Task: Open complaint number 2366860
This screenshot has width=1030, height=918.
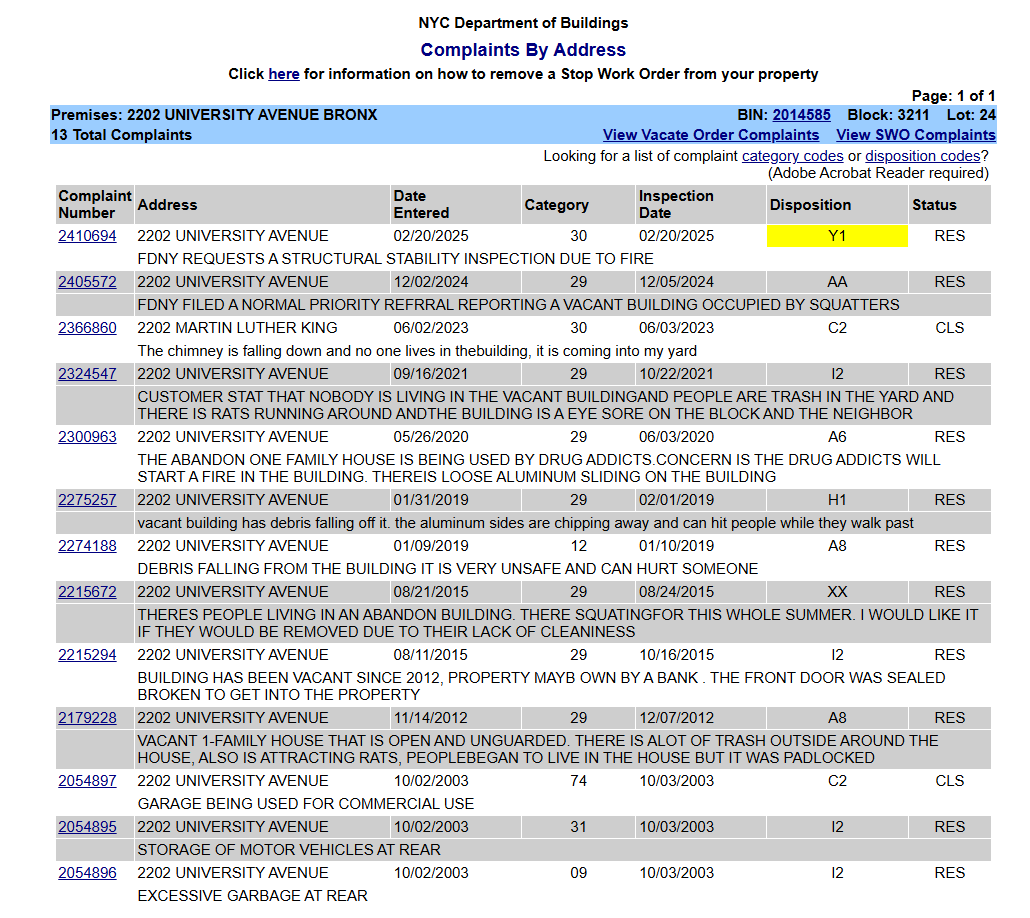Action: 87,328
